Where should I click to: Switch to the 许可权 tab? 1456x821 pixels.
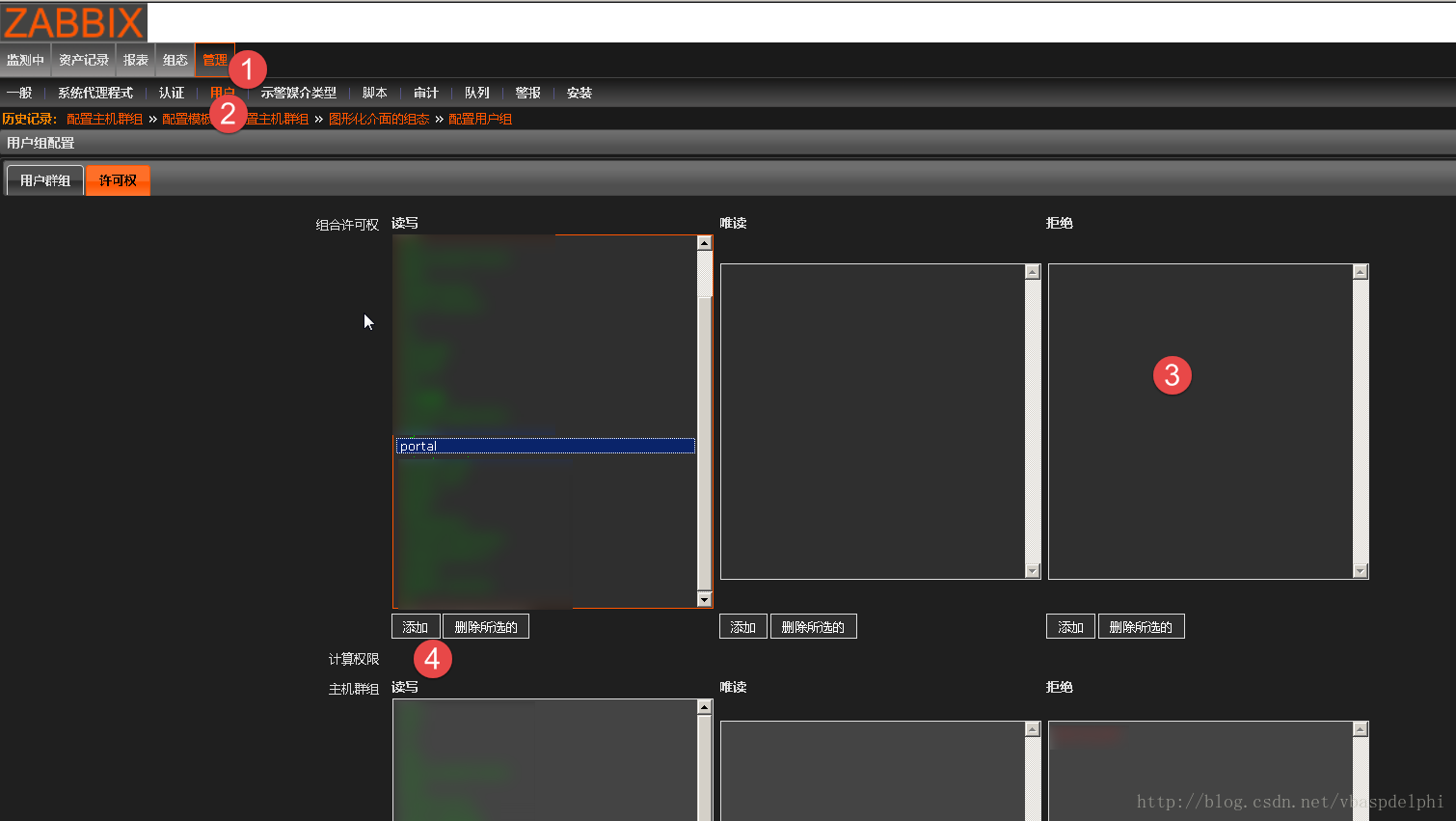118,180
